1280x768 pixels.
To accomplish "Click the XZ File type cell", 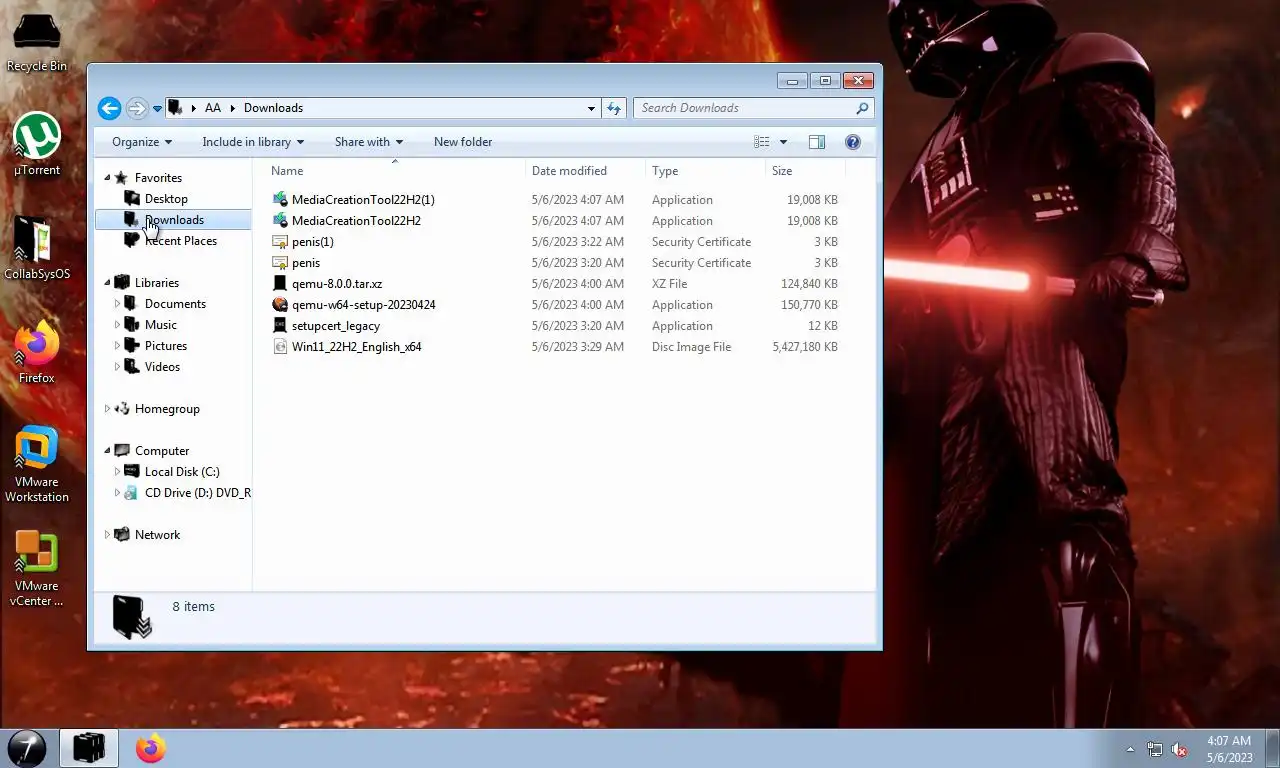I will click(669, 284).
